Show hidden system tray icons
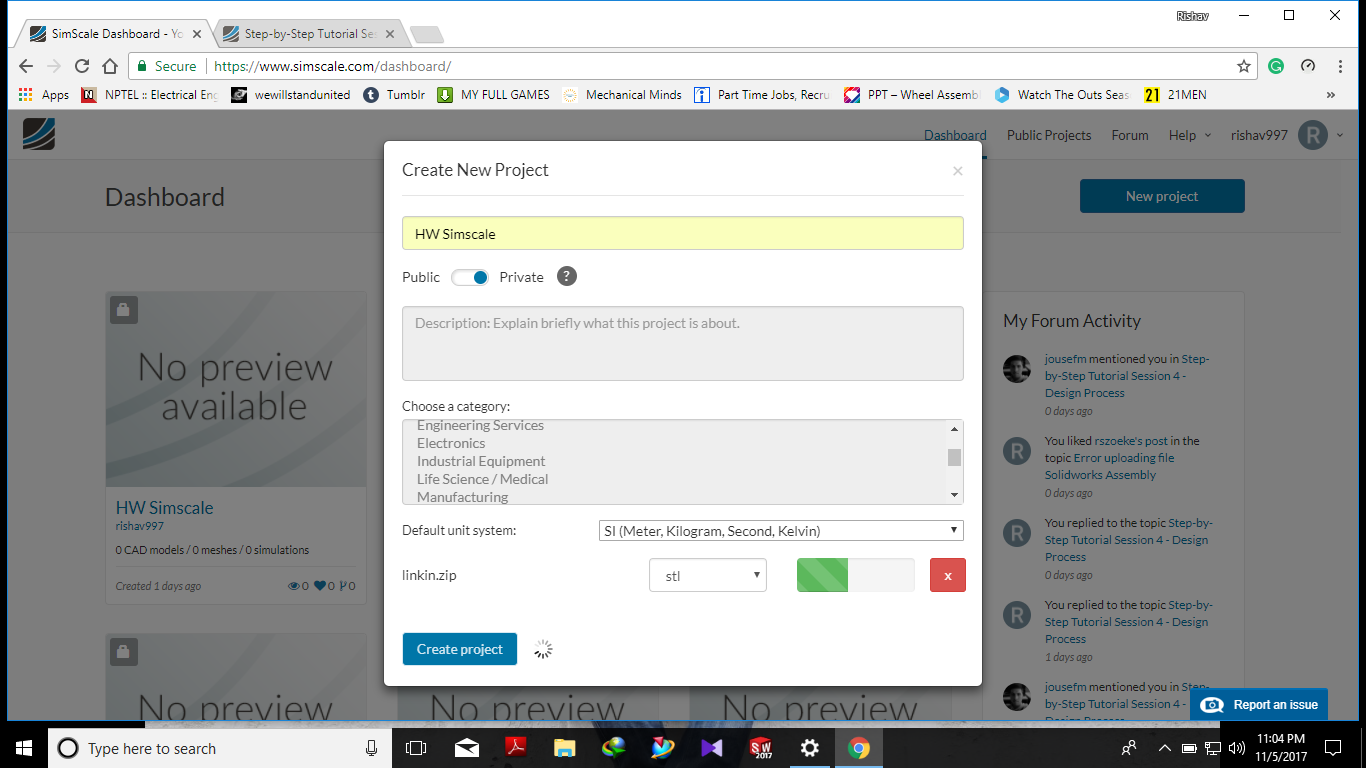The height and width of the screenshot is (768, 1366). tap(1164, 748)
